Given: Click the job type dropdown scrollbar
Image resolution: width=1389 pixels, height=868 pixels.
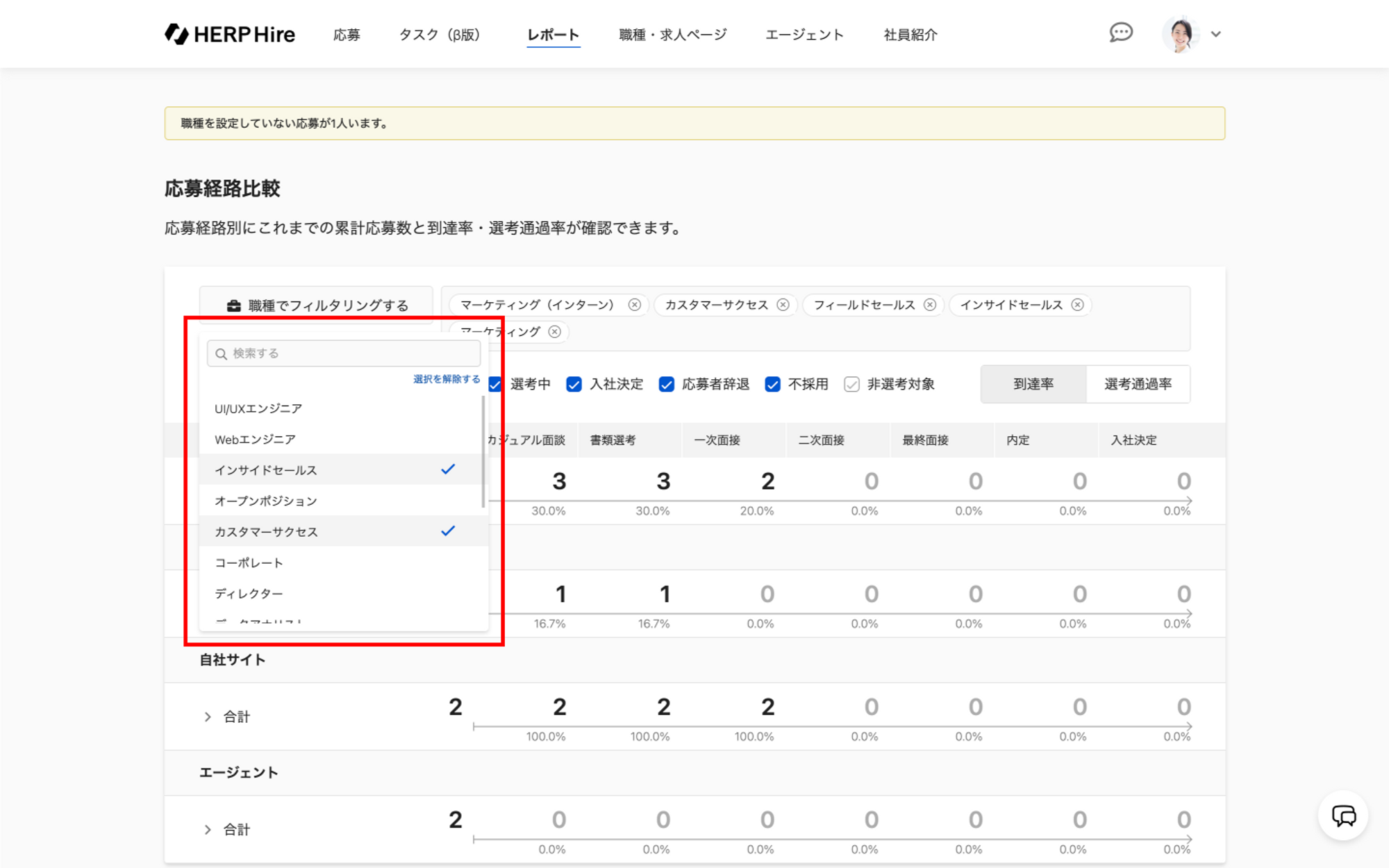Looking at the screenshot, I should pos(483,451).
